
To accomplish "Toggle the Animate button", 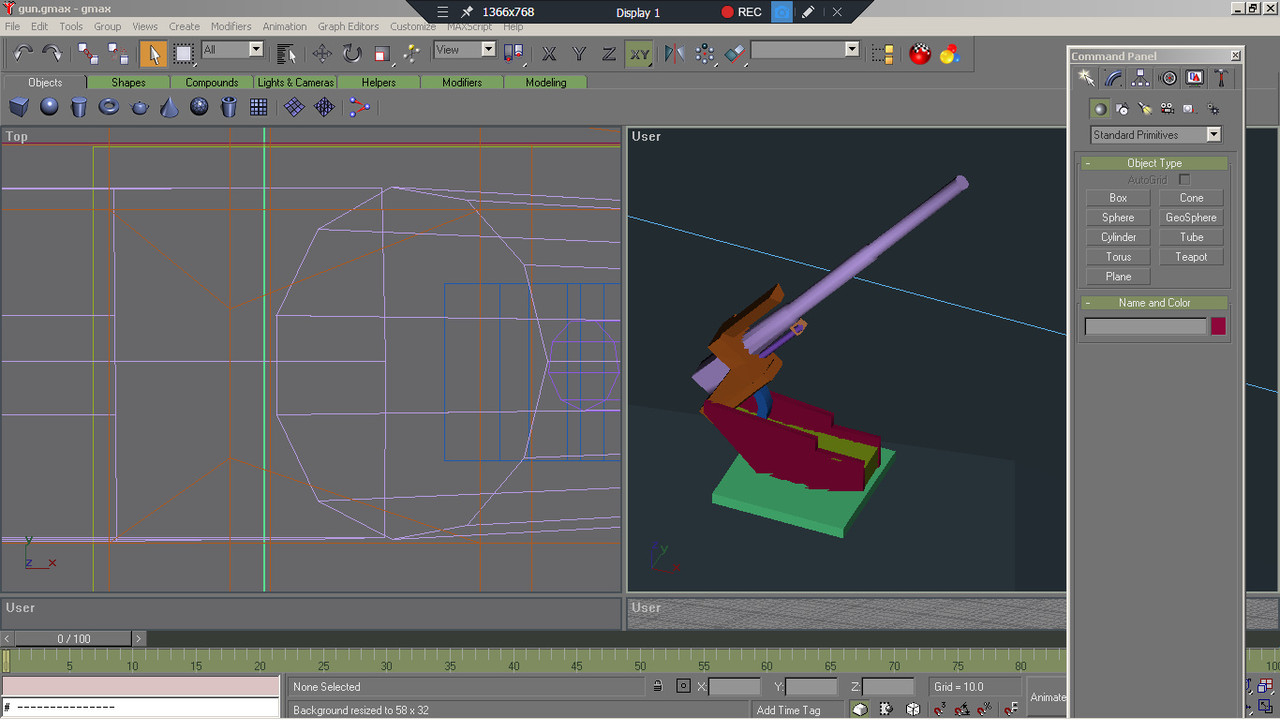I will (x=1047, y=697).
